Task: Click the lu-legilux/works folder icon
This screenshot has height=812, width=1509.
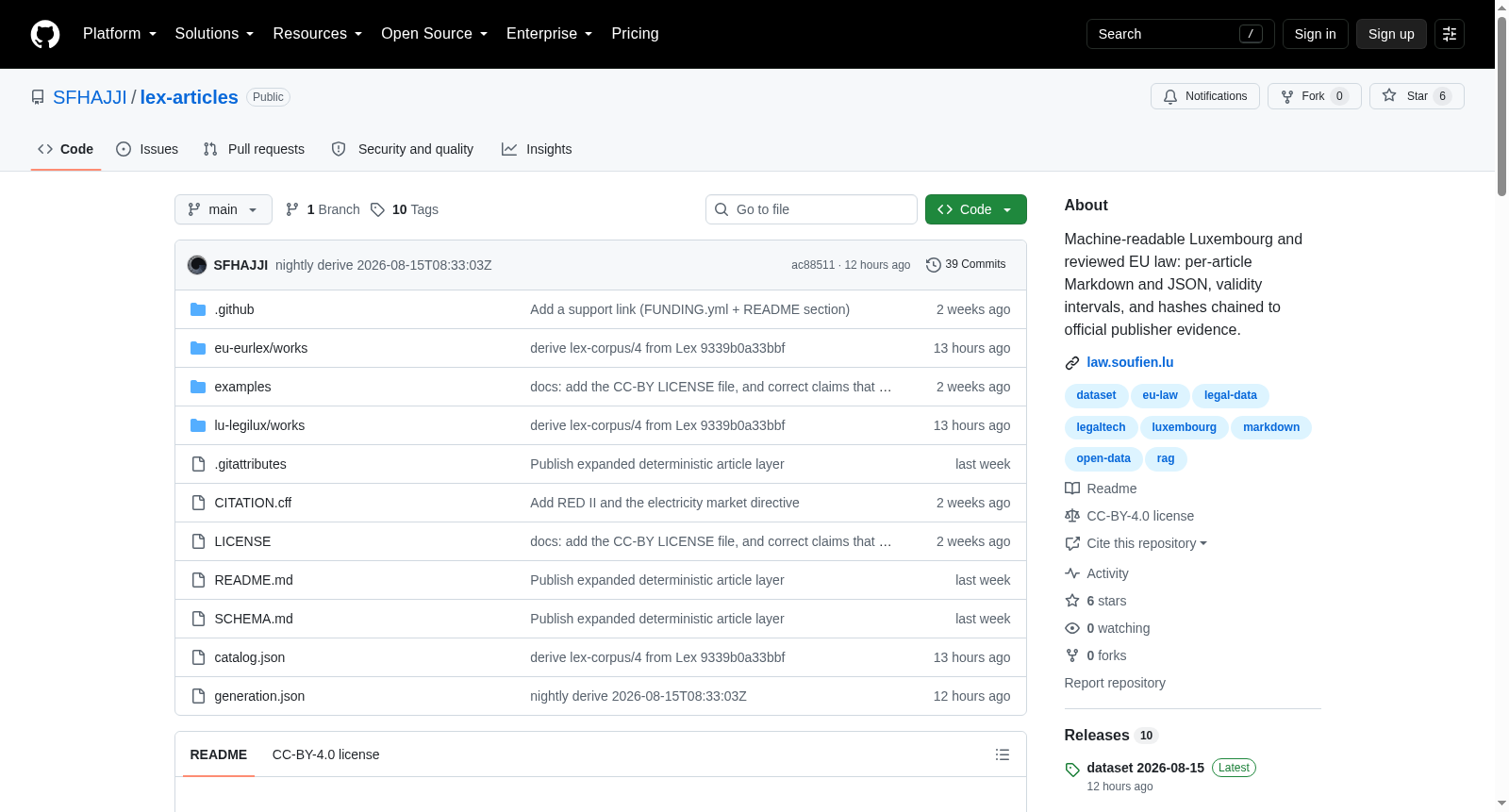Action: point(198,425)
